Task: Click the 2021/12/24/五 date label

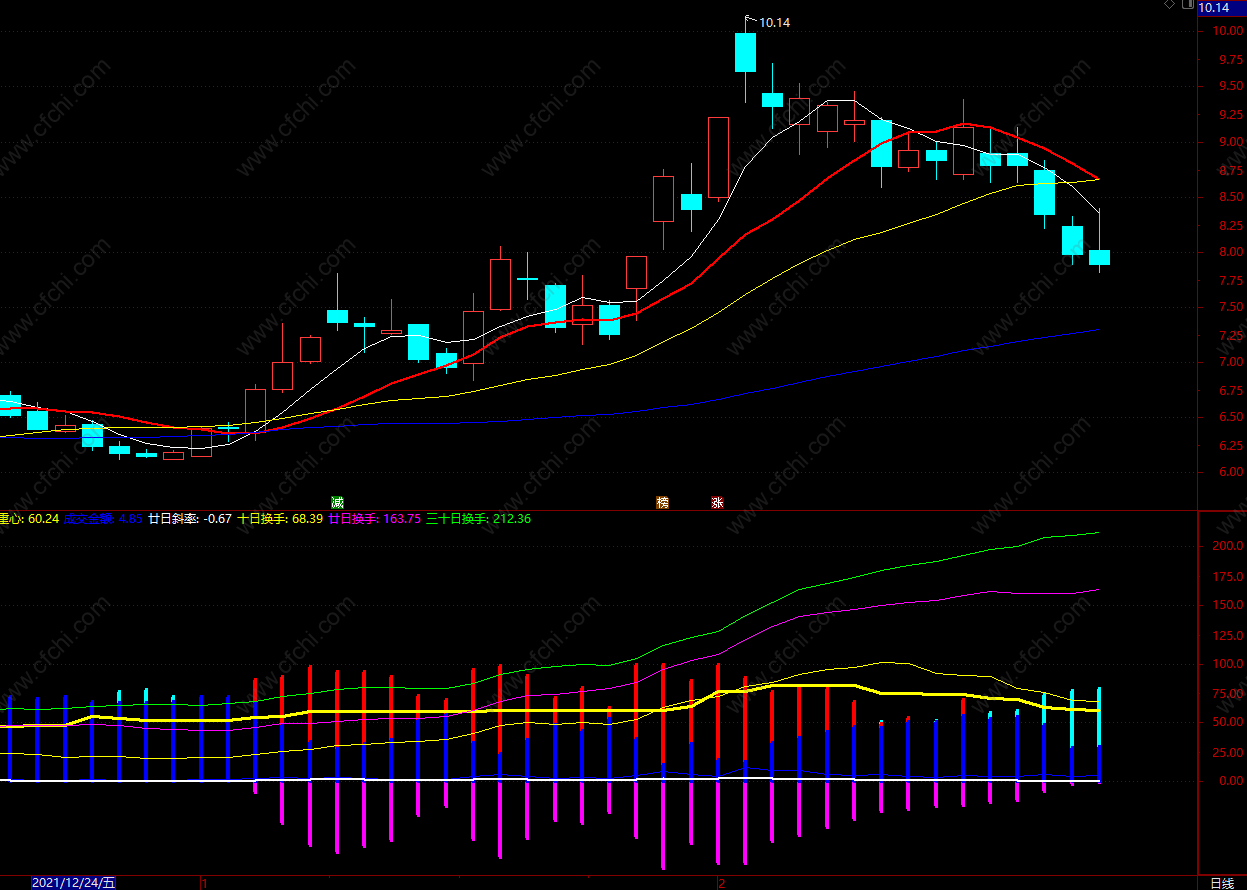Action: click(x=73, y=883)
